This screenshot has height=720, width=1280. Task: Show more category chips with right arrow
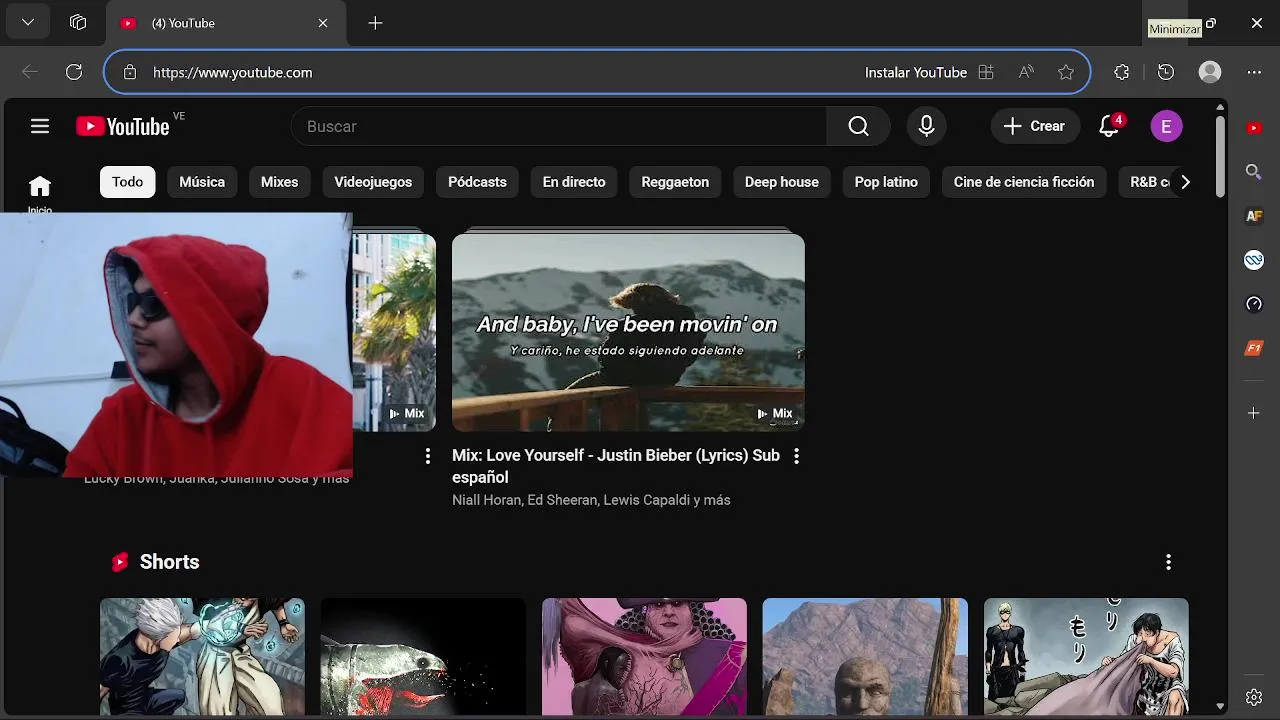pos(1185,182)
